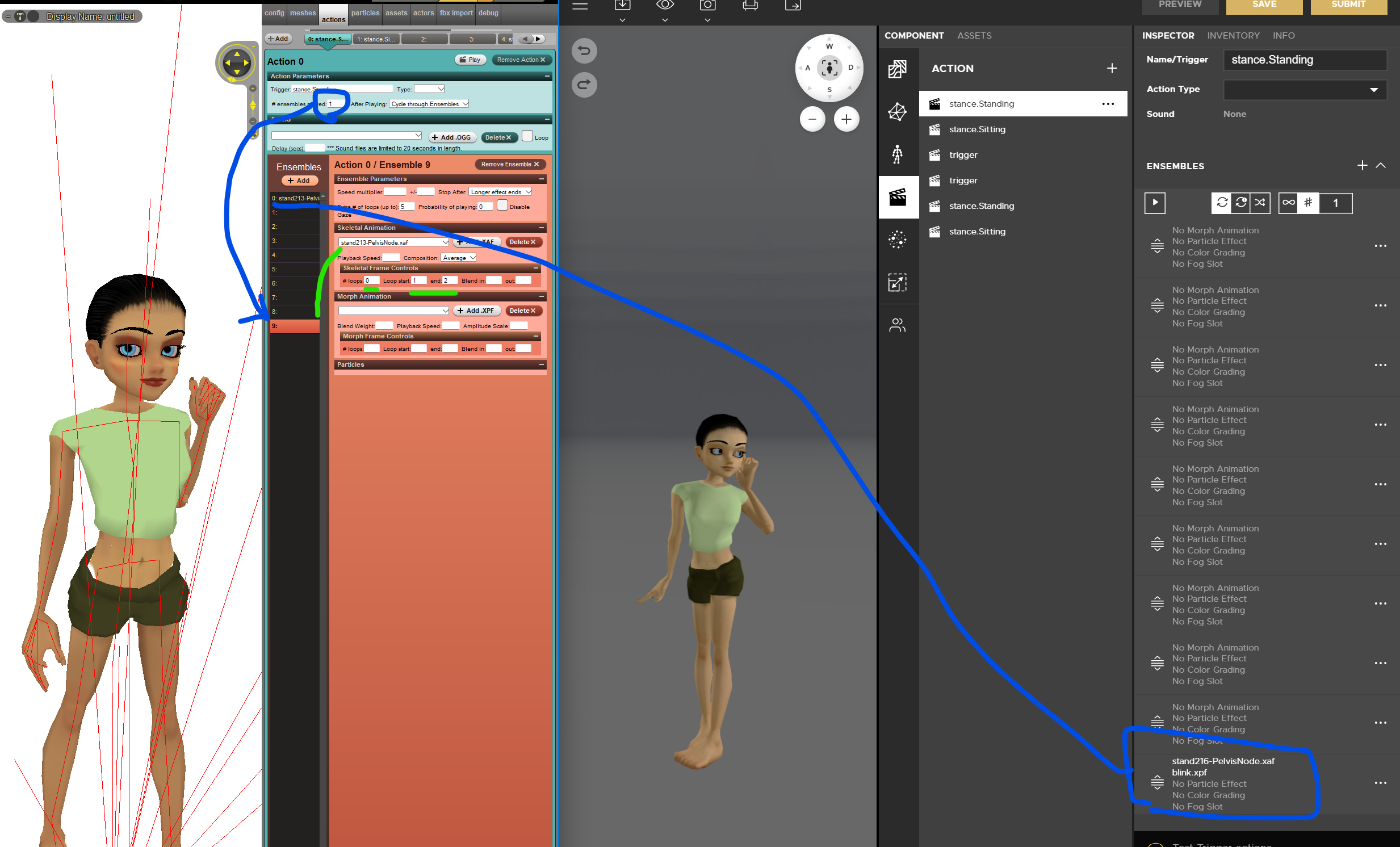
Task: Switch to the ASSETS tab
Action: [974, 35]
